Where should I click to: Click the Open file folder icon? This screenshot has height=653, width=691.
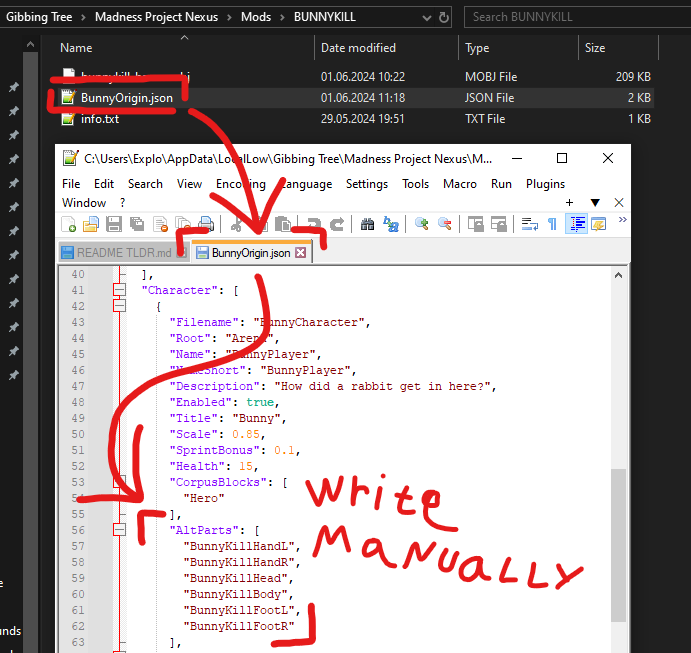(x=91, y=224)
